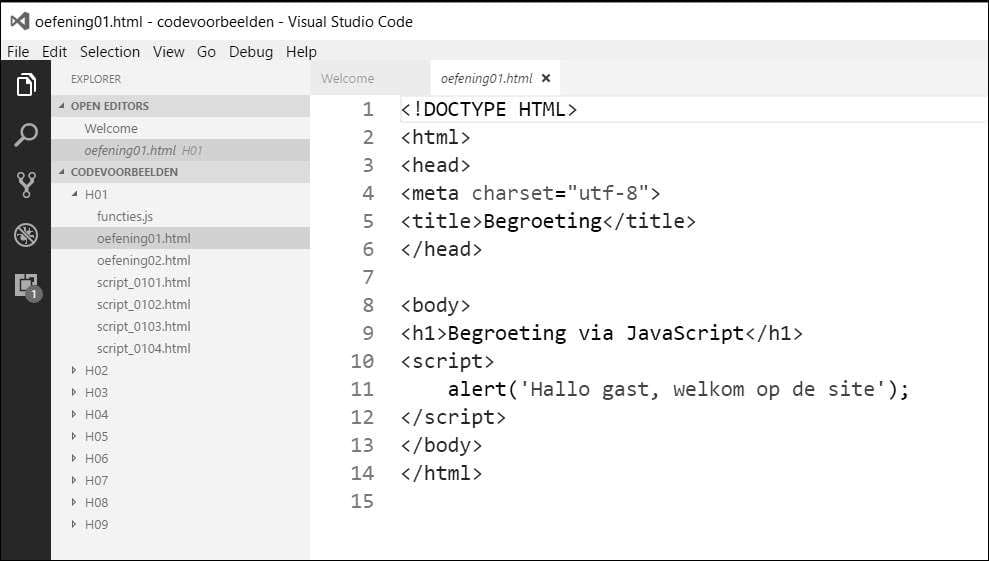989x561 pixels.
Task: Open the Search view icon
Action: click(26, 135)
